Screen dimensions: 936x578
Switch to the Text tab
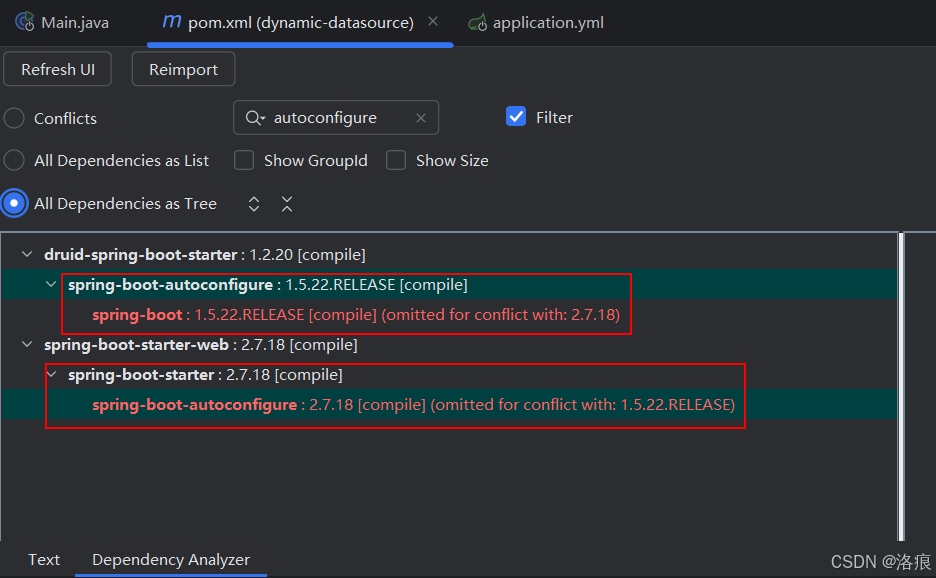pos(43,560)
